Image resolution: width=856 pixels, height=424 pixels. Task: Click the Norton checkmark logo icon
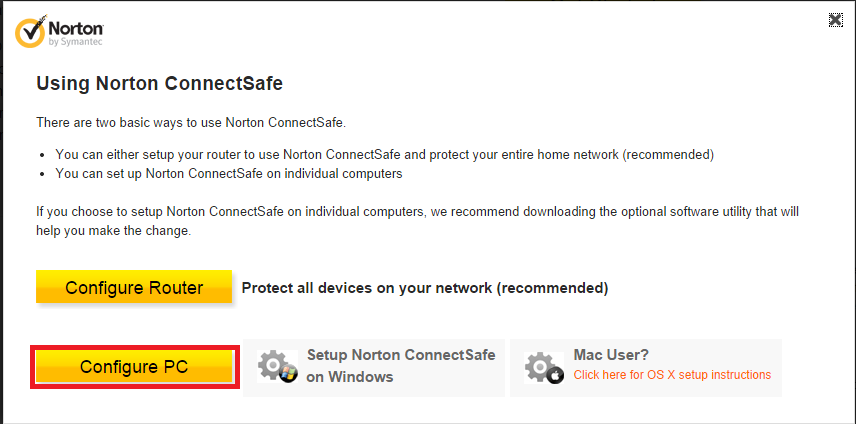[x=30, y=34]
